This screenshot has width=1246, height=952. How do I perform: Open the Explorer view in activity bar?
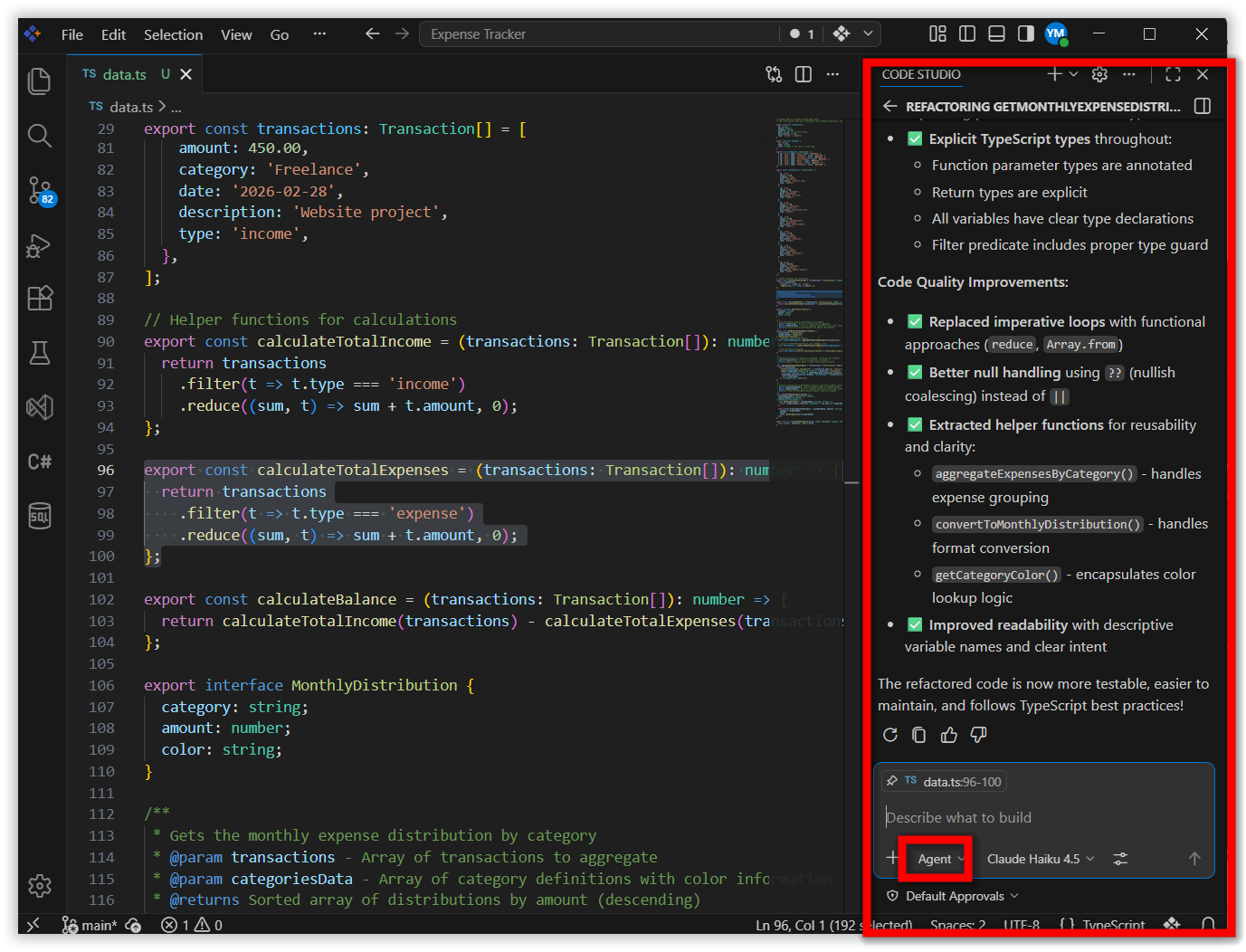39,81
